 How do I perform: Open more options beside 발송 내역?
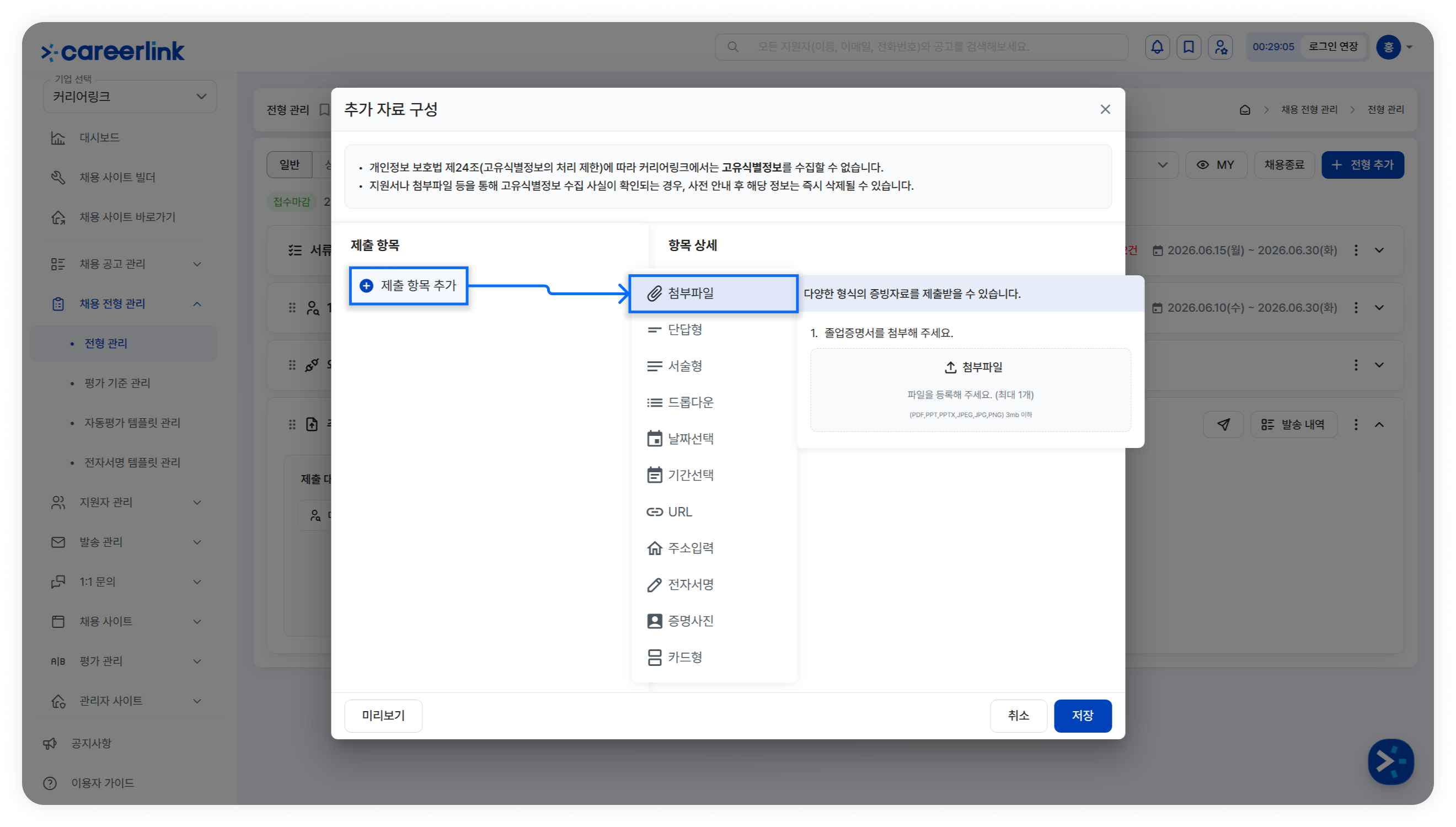coord(1356,424)
